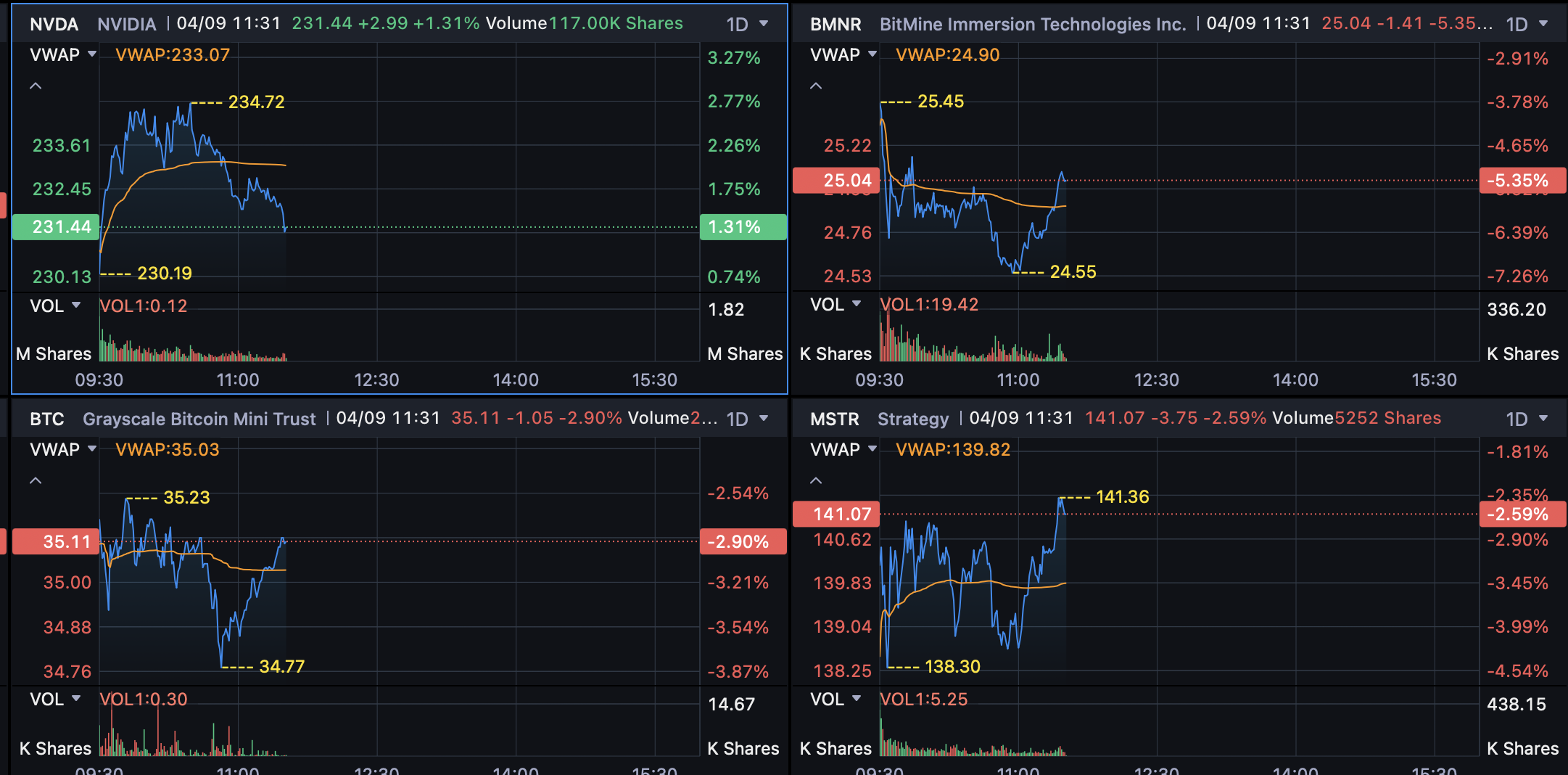Viewport: 1568px width, 775px height.
Task: Click the red 35.11 price tag on axis
Action: pyautogui.click(x=56, y=541)
